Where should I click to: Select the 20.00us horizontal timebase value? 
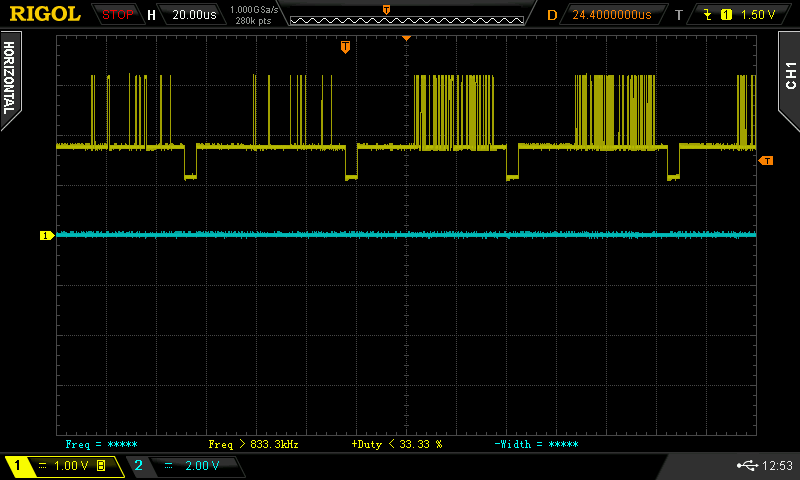click(x=194, y=15)
